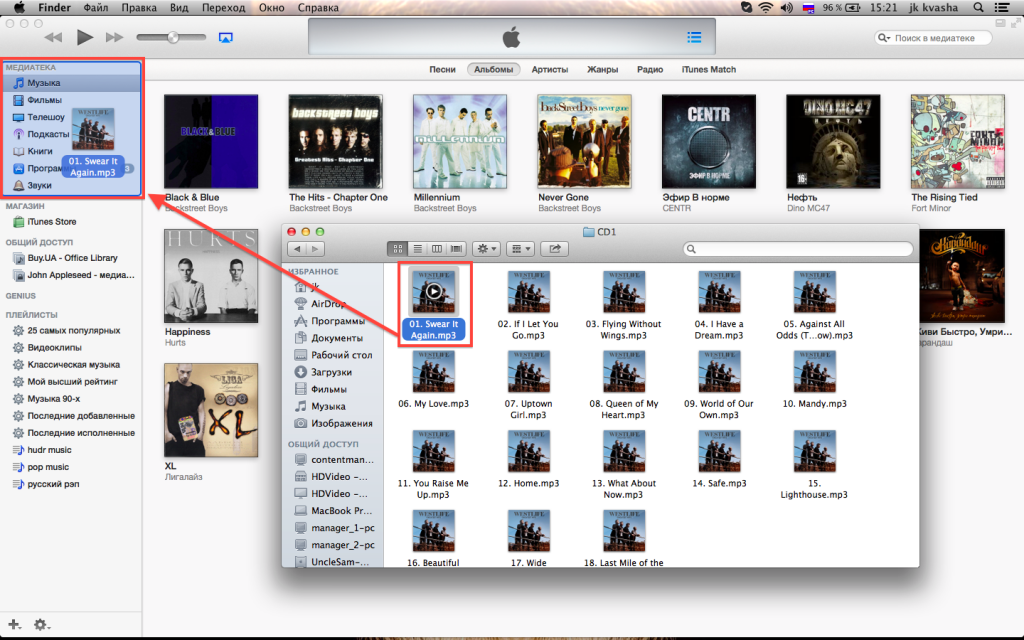Viewport: 1024px width, 640px height.
Task: Open the Переход menu
Action: (x=223, y=8)
